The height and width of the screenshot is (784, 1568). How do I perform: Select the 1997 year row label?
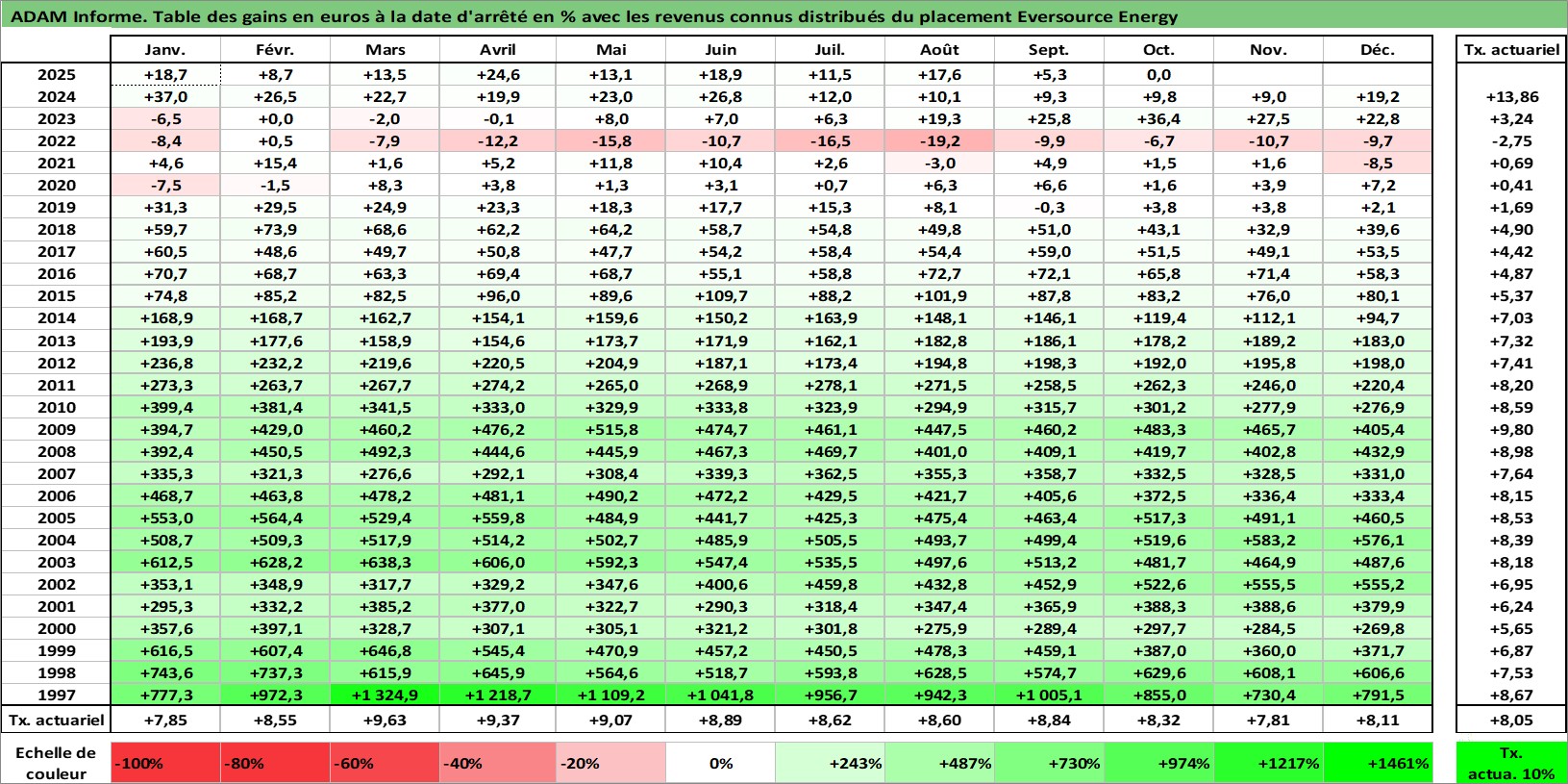tap(56, 695)
